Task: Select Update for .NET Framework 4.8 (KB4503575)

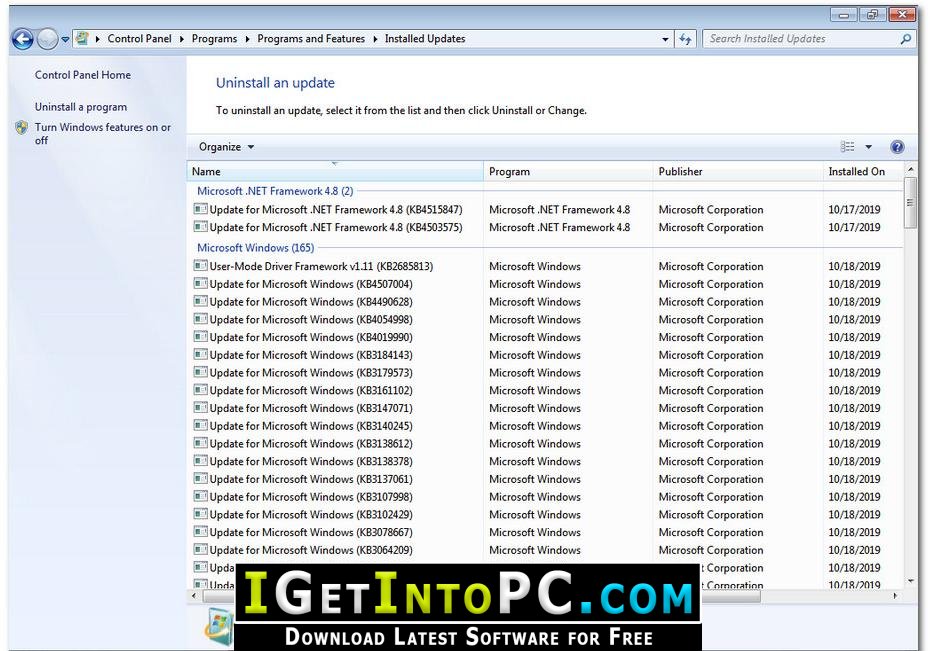Action: [546, 227]
